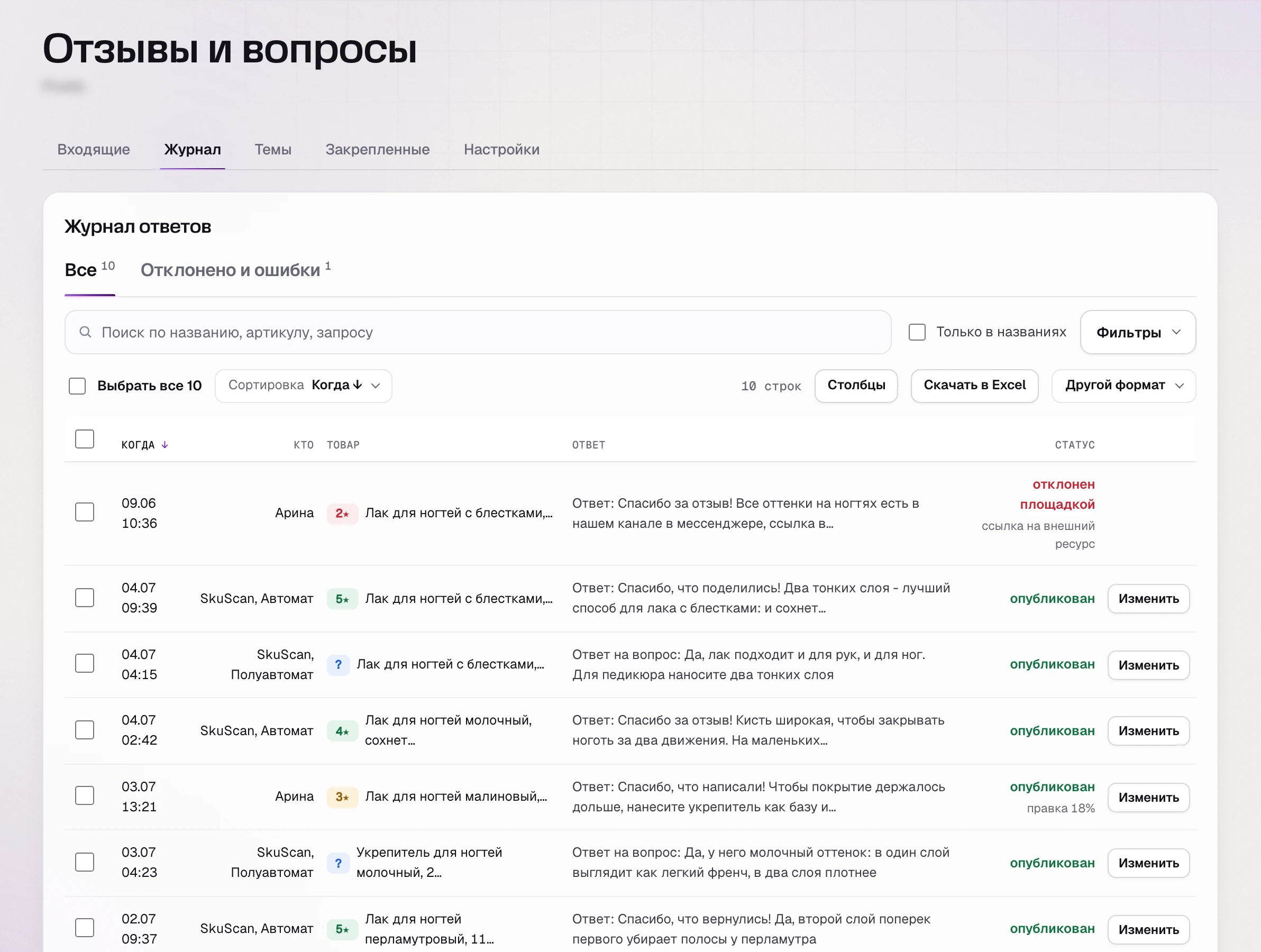
Task: Click Изменить for the 03.07 13:21 reply
Action: click(1149, 798)
